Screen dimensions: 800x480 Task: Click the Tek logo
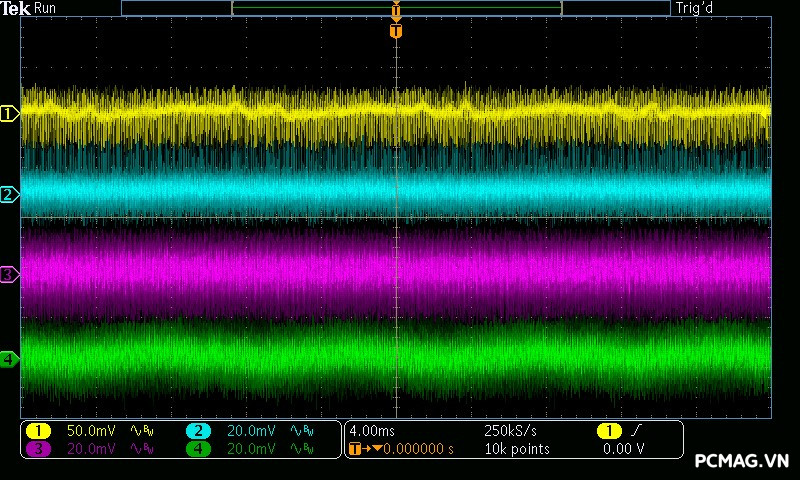16,8
